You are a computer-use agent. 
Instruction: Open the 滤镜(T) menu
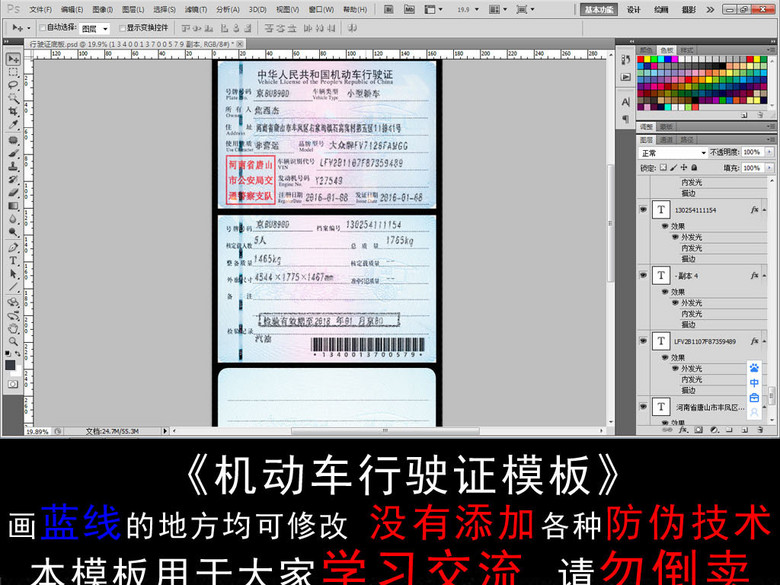(195, 9)
